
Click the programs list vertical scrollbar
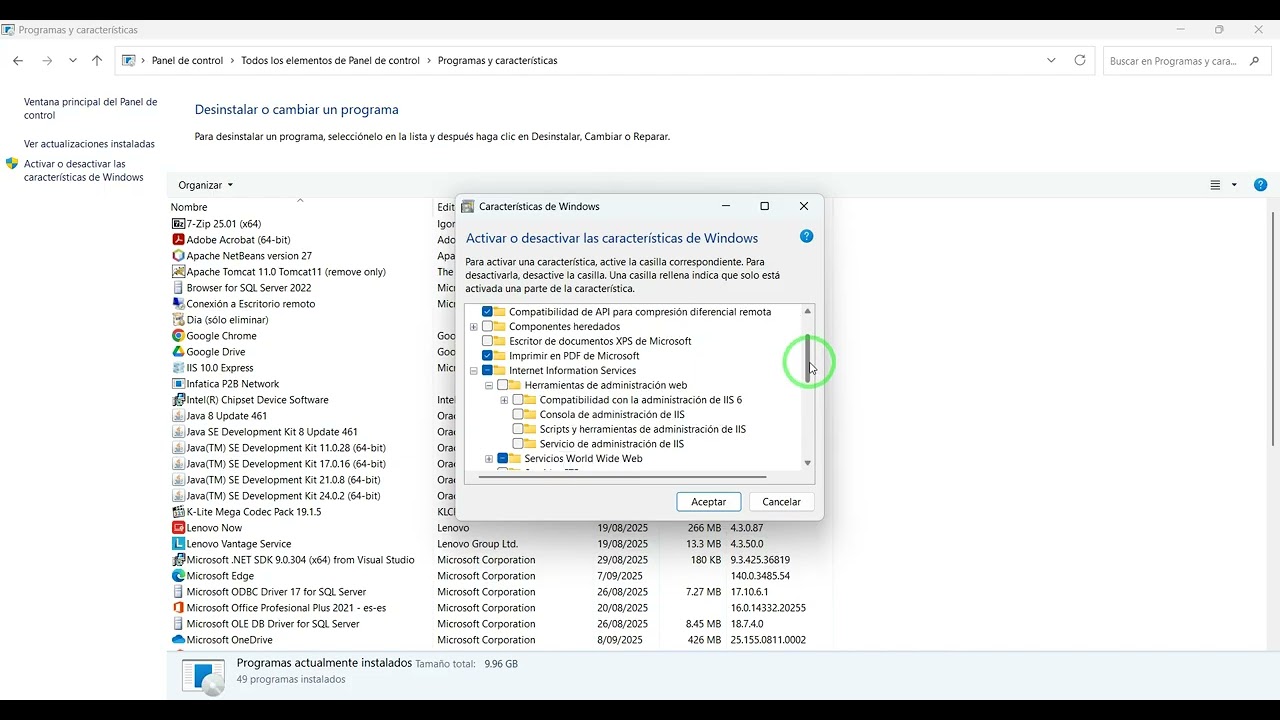1273,329
